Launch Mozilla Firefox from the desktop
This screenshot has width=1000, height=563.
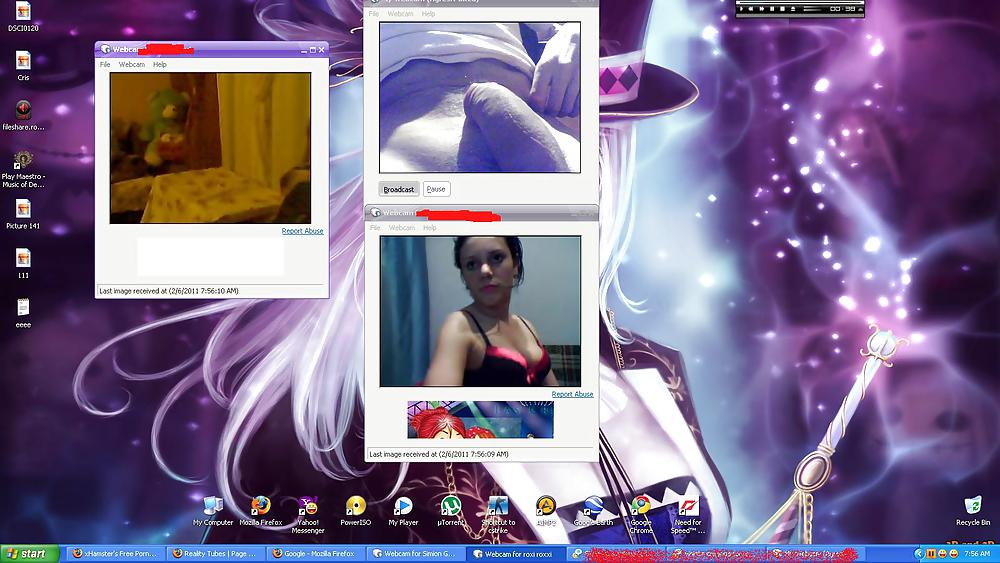tap(260, 511)
